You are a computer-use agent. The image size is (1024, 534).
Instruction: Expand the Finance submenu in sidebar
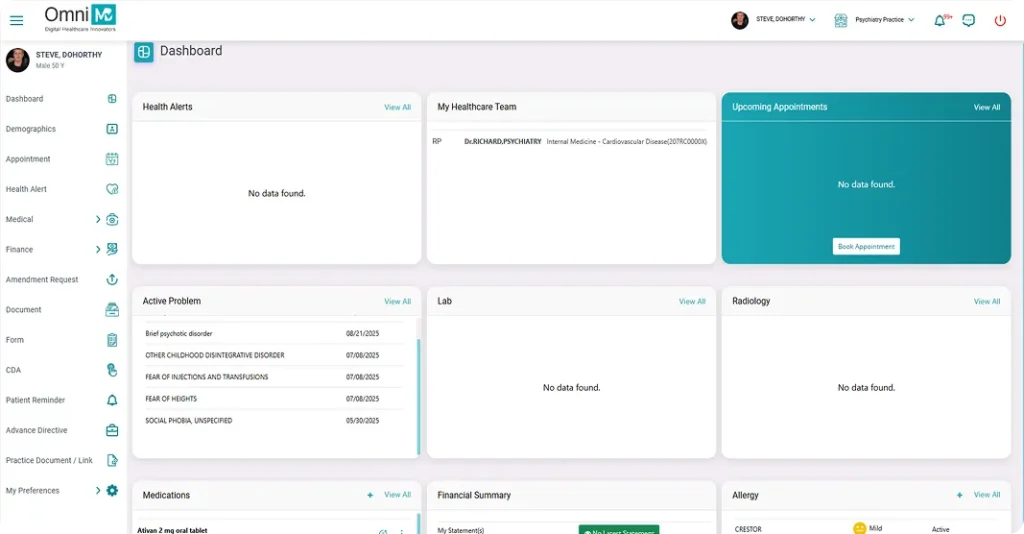coord(98,249)
